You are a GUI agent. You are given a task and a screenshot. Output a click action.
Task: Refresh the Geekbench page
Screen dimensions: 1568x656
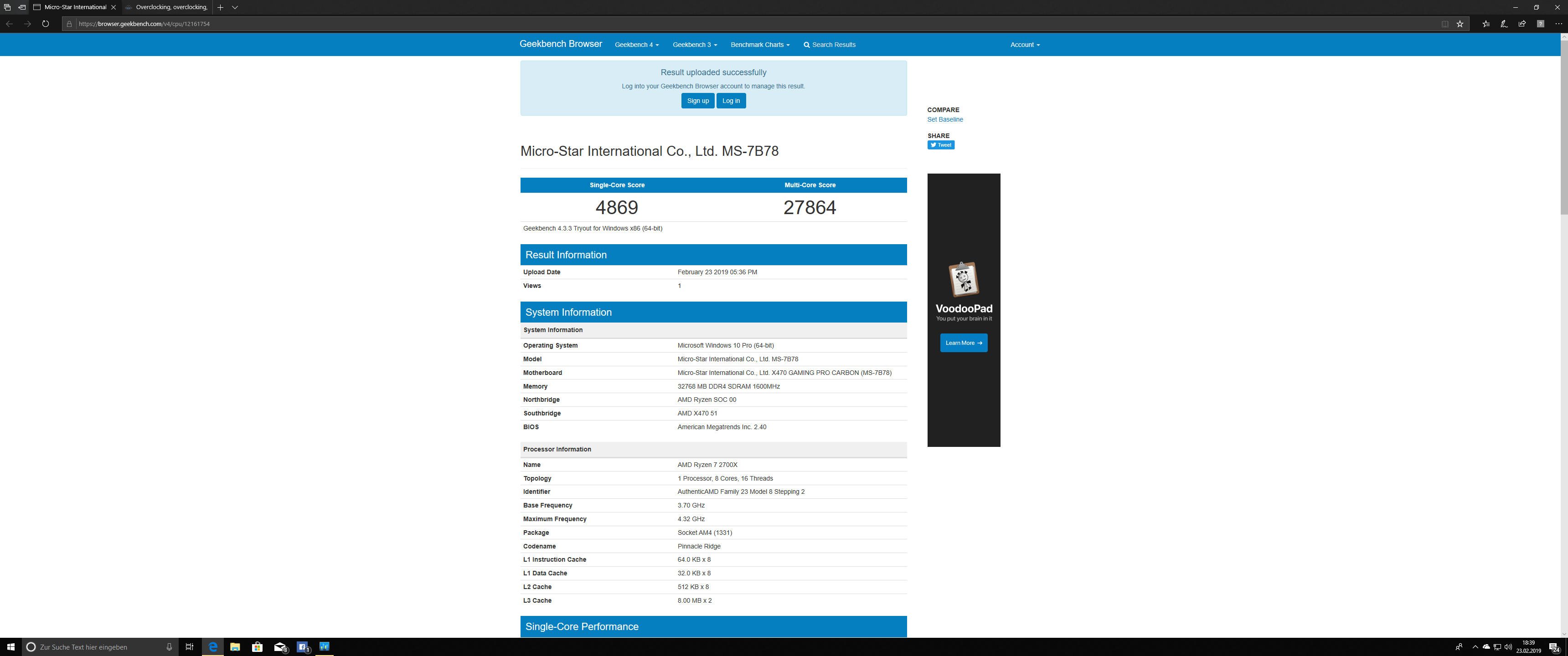(45, 24)
